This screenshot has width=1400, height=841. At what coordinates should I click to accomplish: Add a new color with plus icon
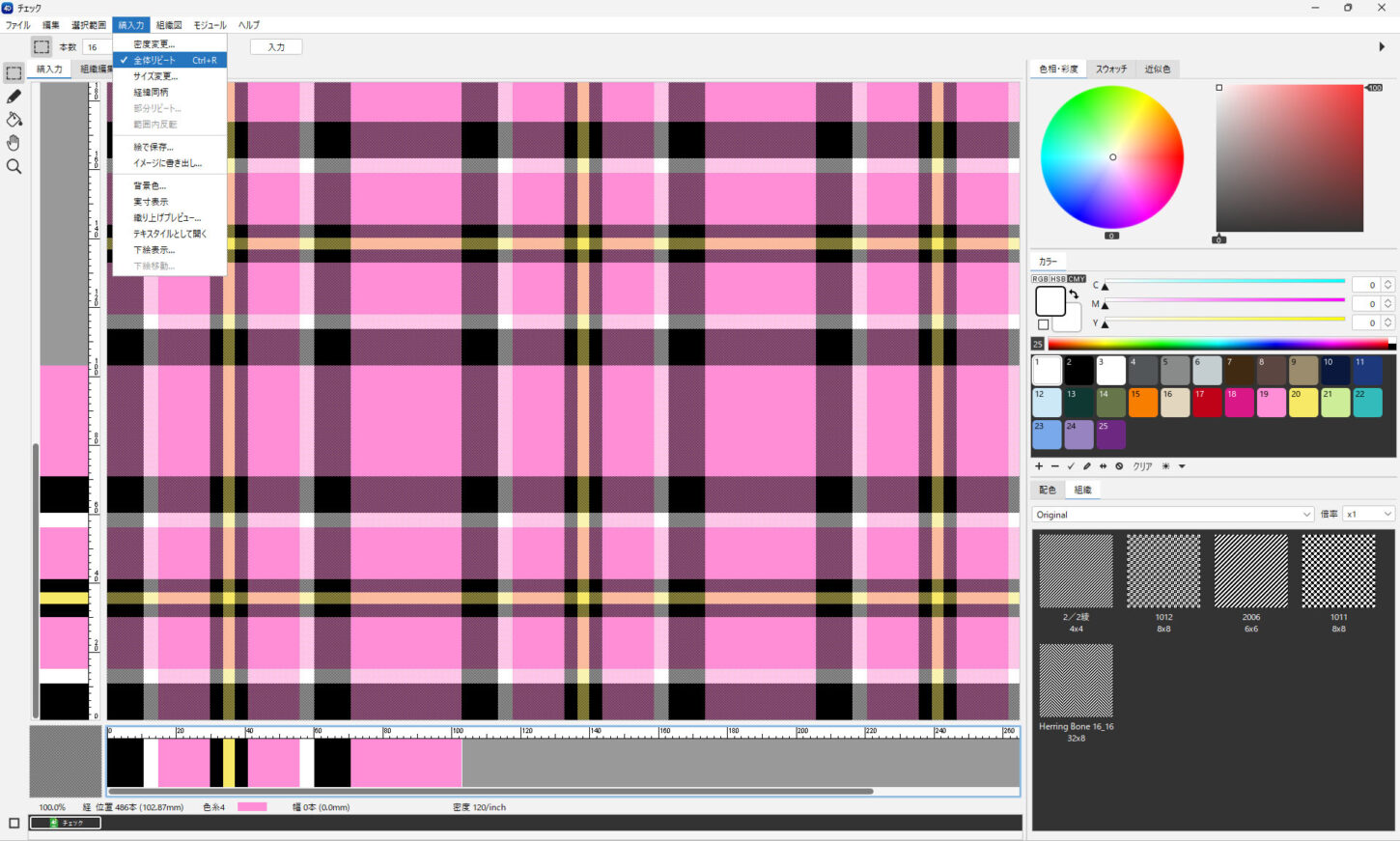pos(1039,466)
